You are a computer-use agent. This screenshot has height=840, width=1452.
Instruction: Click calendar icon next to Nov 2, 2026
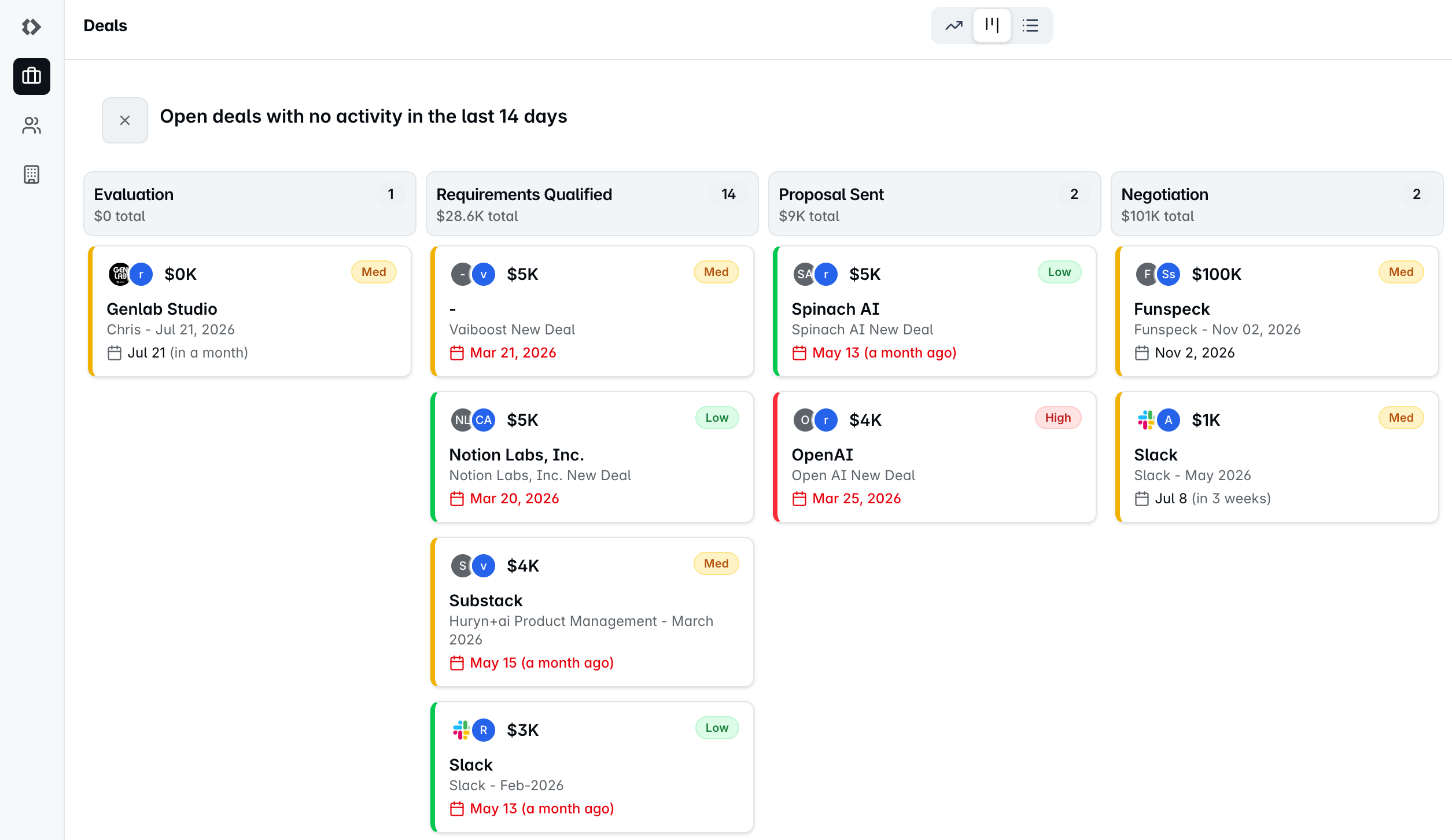pyautogui.click(x=1142, y=353)
